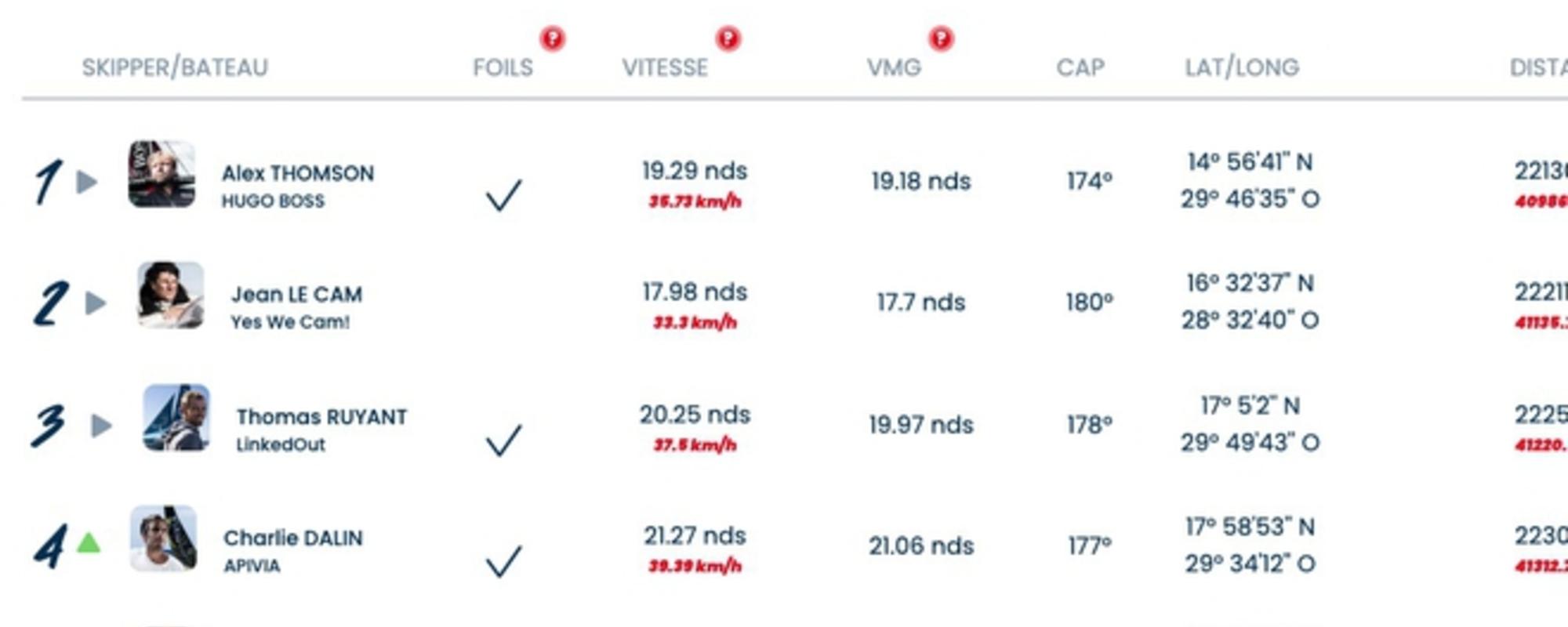Viewport: 1568px width, 627px height.
Task: Click the foils checkmark for APIVIA
Action: [x=503, y=561]
